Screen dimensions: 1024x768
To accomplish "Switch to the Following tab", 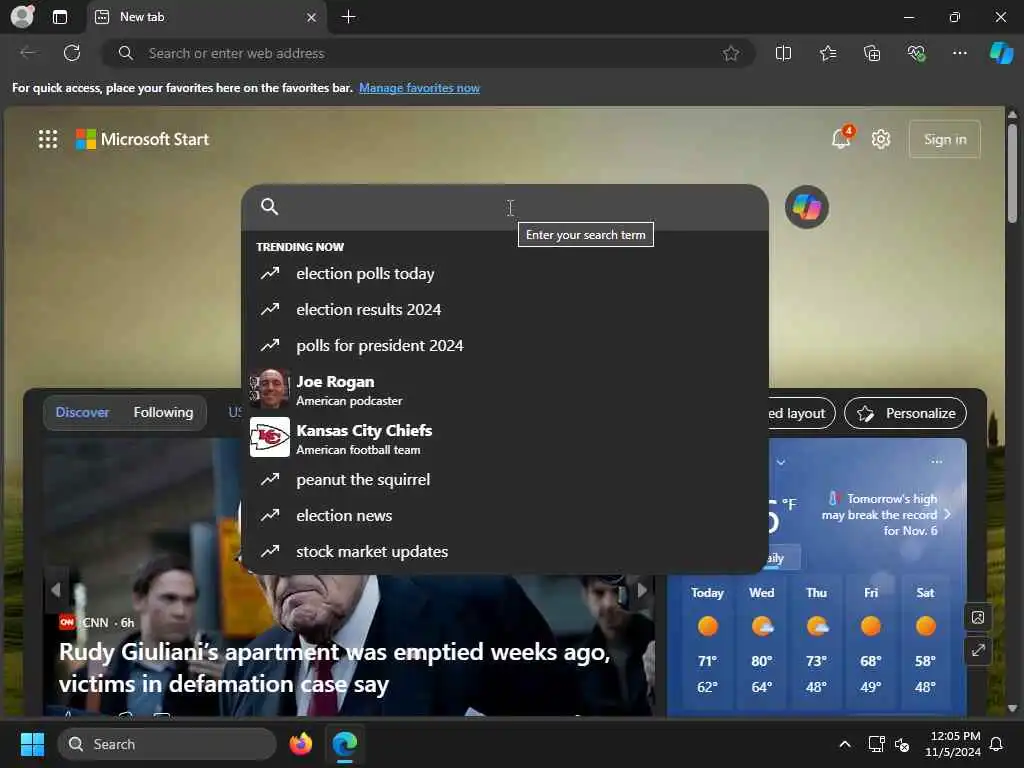I will (x=163, y=413).
